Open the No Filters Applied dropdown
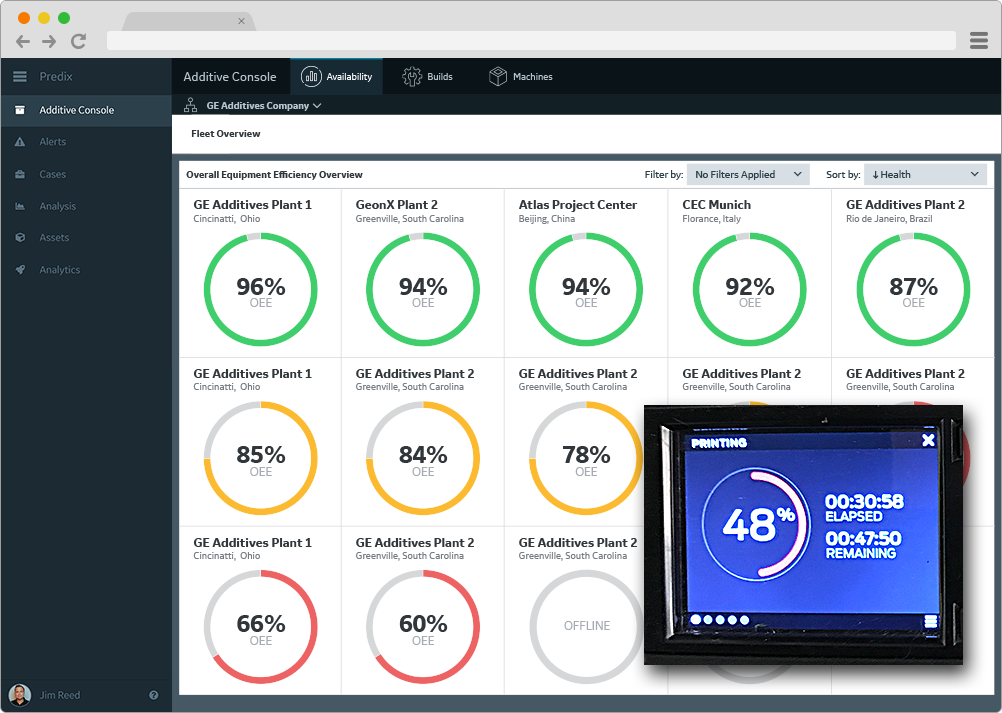Viewport: 1002px width, 713px height. click(x=748, y=174)
